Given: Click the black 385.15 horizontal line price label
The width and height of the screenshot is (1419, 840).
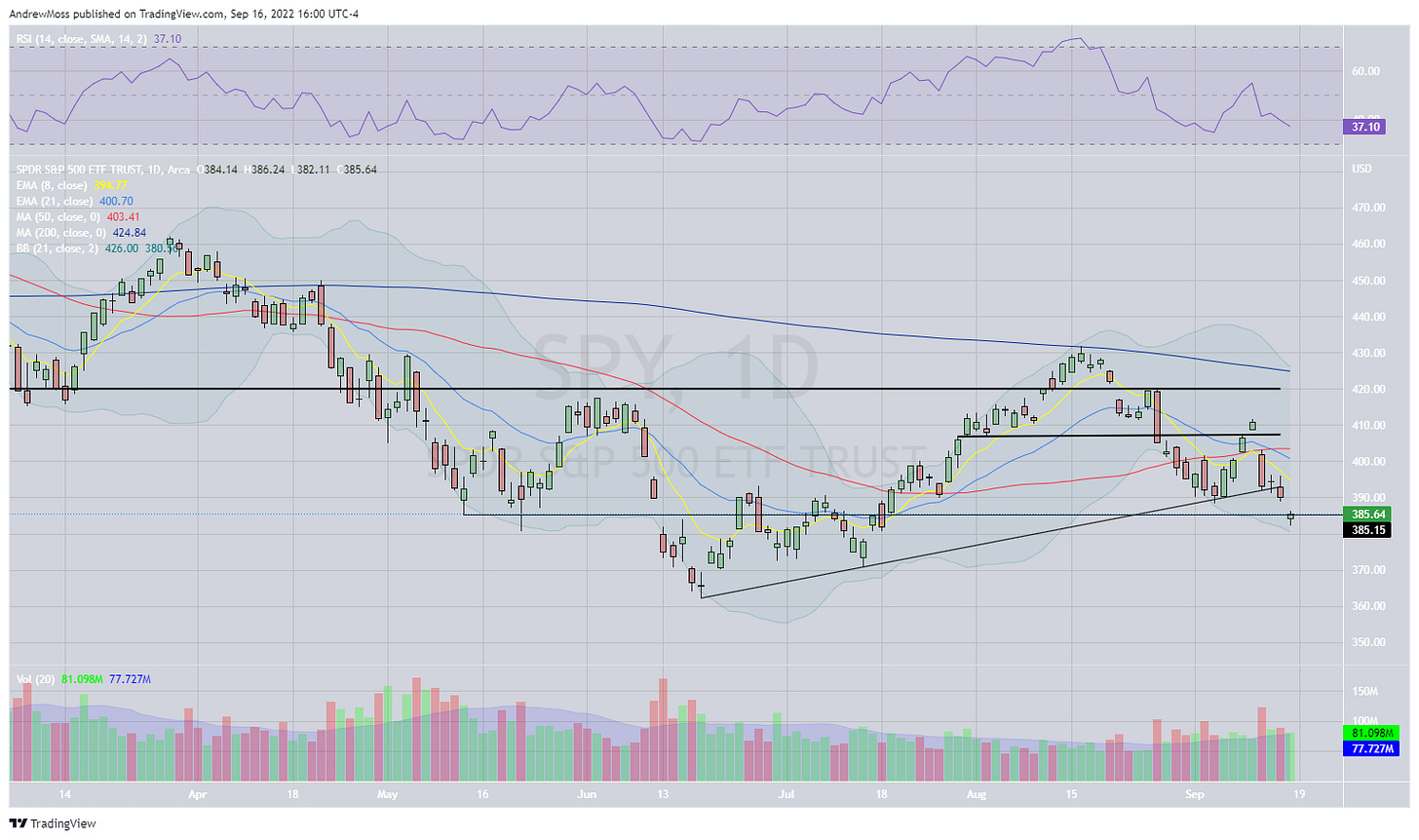Looking at the screenshot, I should (x=1366, y=530).
